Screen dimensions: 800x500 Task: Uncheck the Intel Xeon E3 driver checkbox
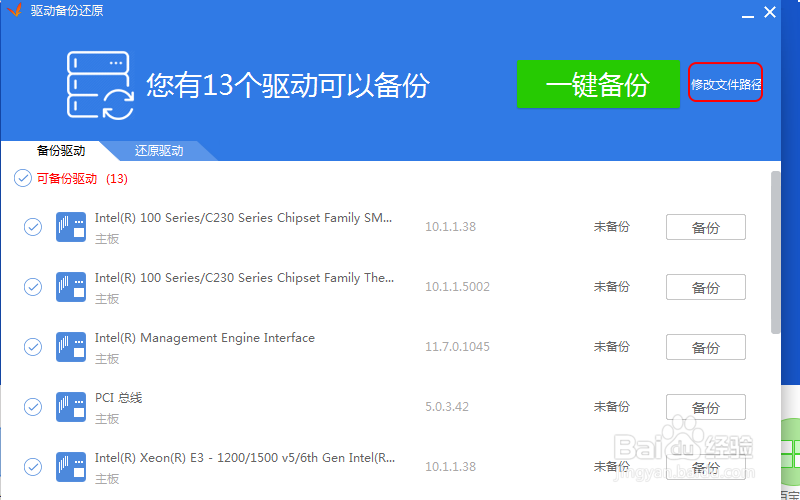(33, 467)
